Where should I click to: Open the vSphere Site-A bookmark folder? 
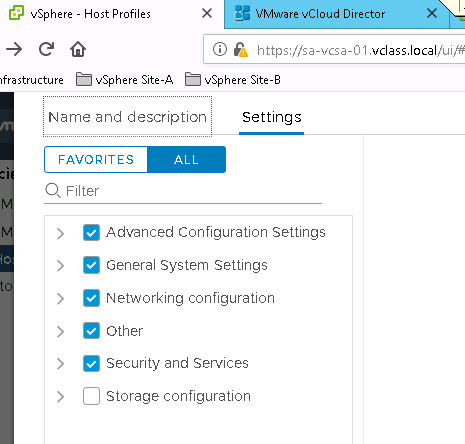(125, 80)
